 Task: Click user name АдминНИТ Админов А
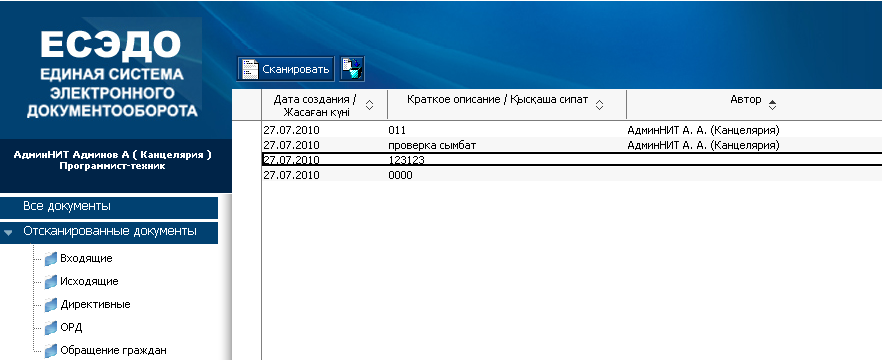[x=112, y=155]
